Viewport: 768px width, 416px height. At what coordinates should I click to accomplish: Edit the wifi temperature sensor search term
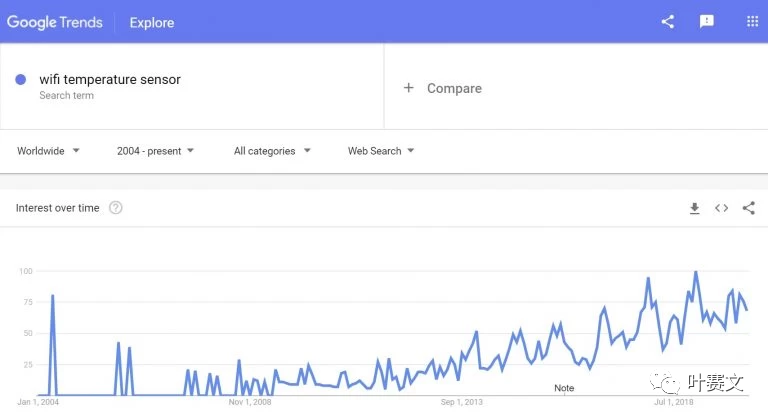pos(110,79)
